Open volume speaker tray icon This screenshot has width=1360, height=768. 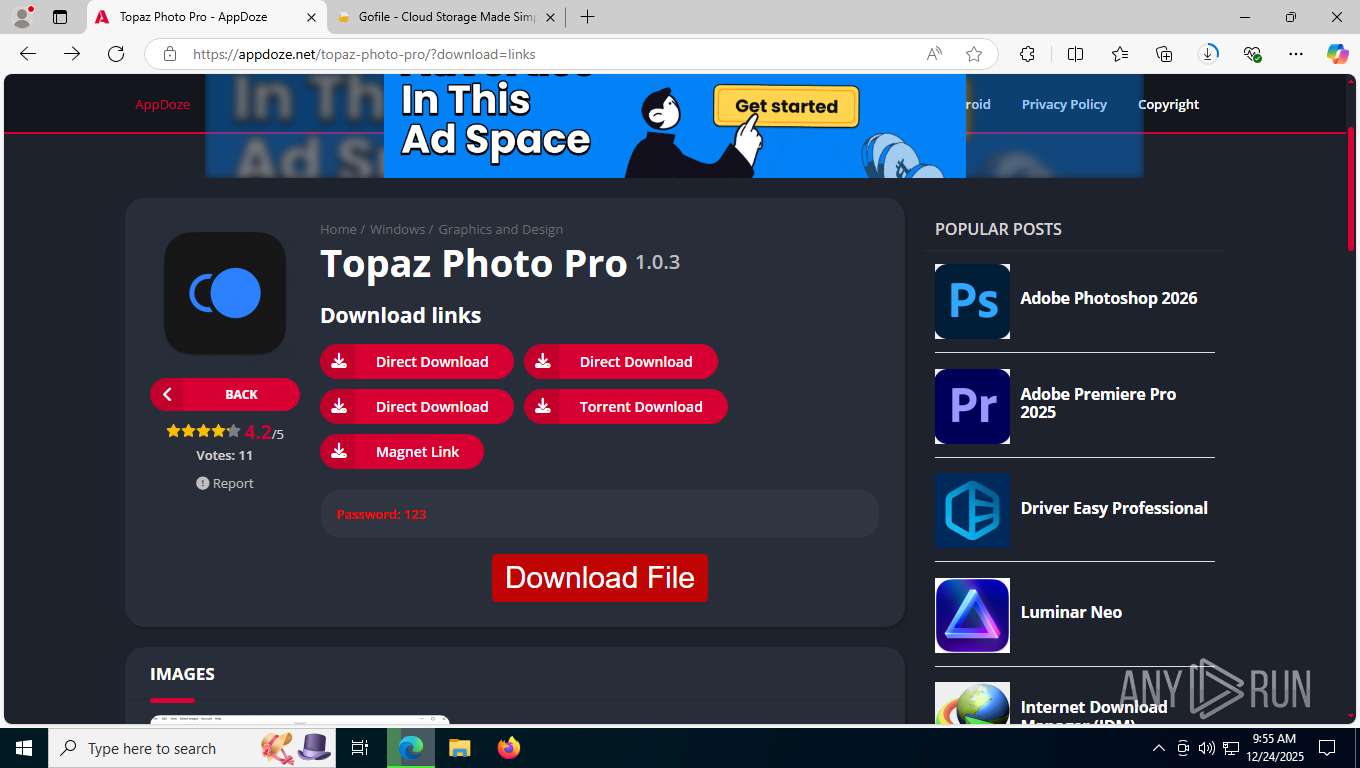[x=1207, y=748]
